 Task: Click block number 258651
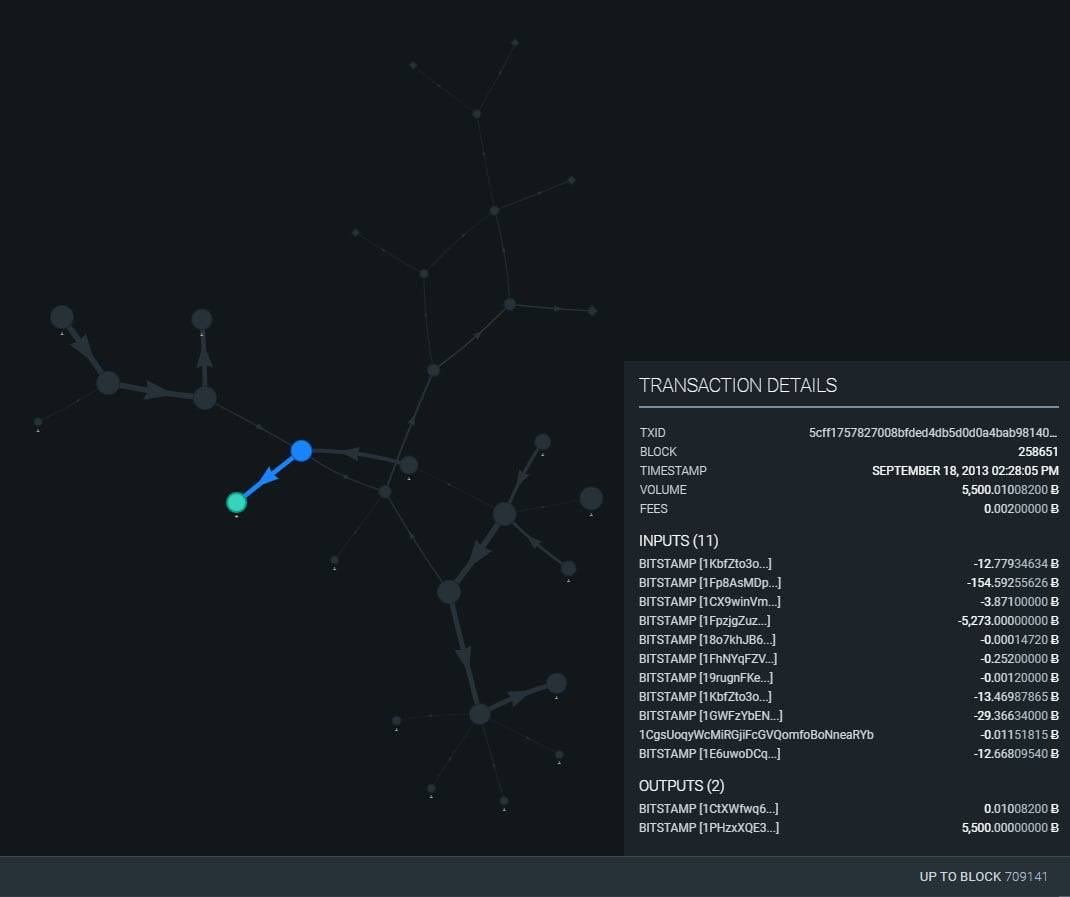point(1038,452)
